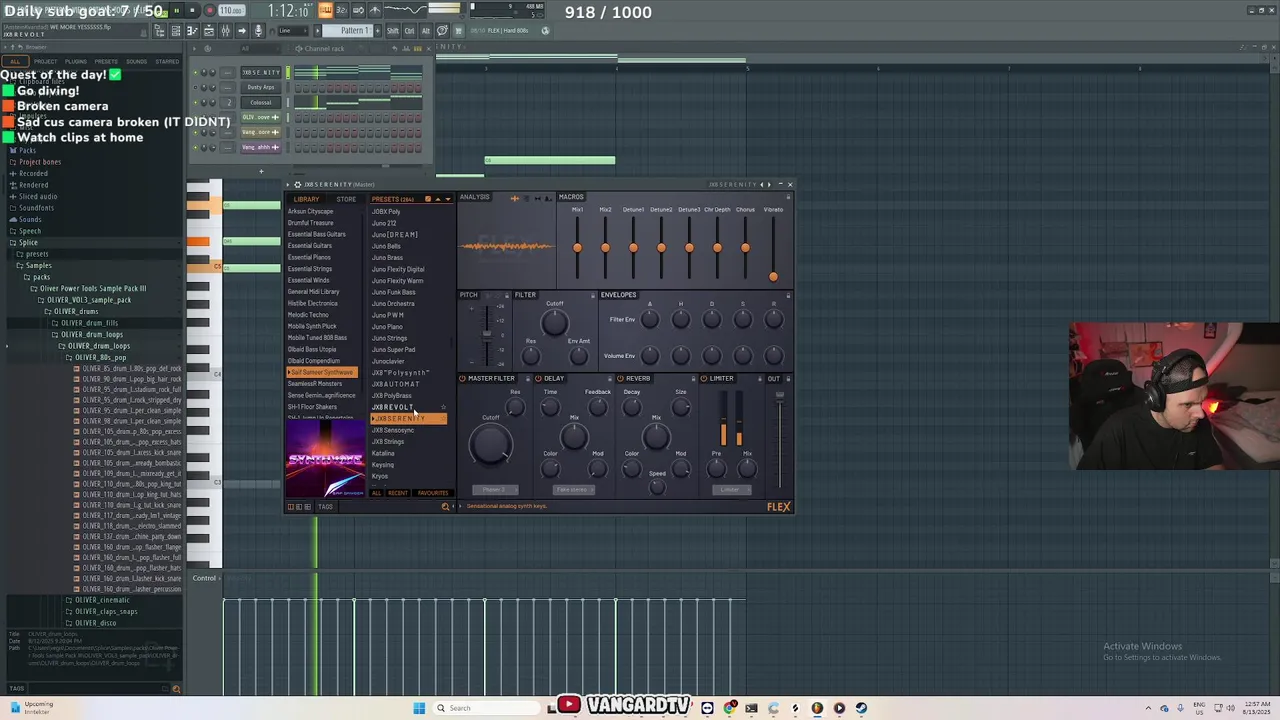This screenshot has width=1280, height=720.
Task: Open the Limiter type dropdown
Action: tap(731, 490)
